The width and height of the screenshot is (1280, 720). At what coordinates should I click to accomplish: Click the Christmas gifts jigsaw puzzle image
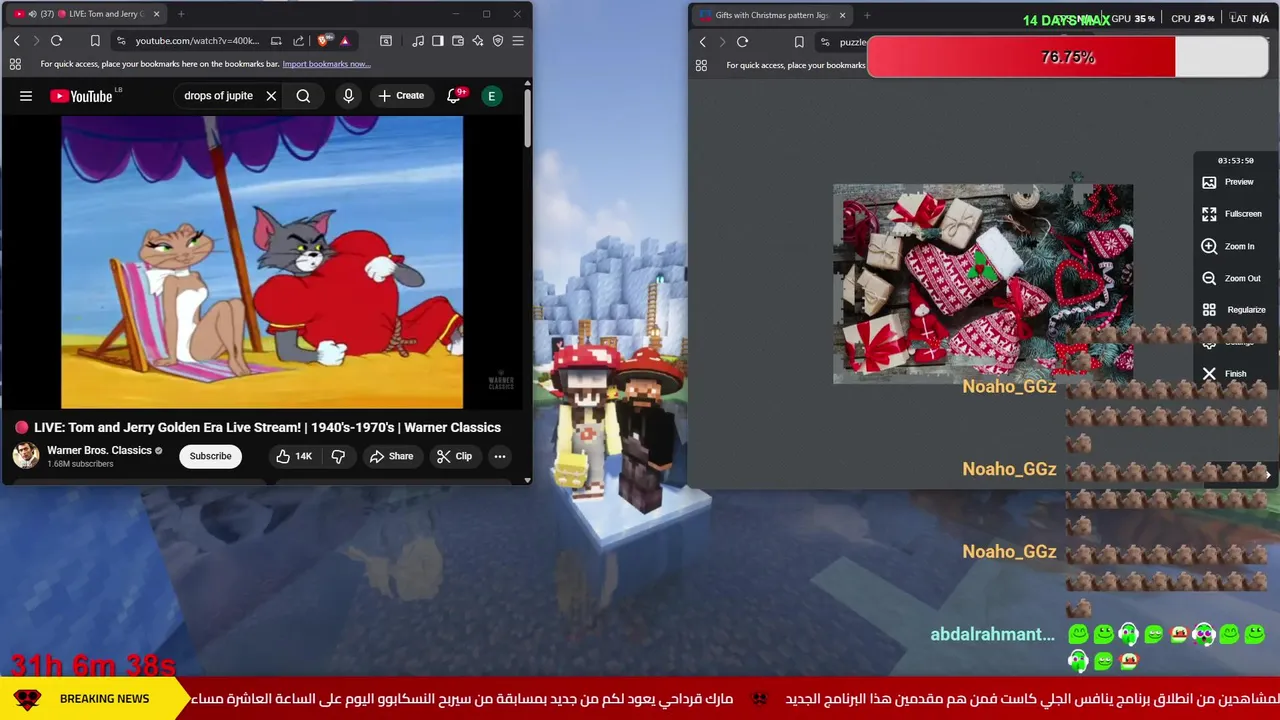click(x=983, y=284)
